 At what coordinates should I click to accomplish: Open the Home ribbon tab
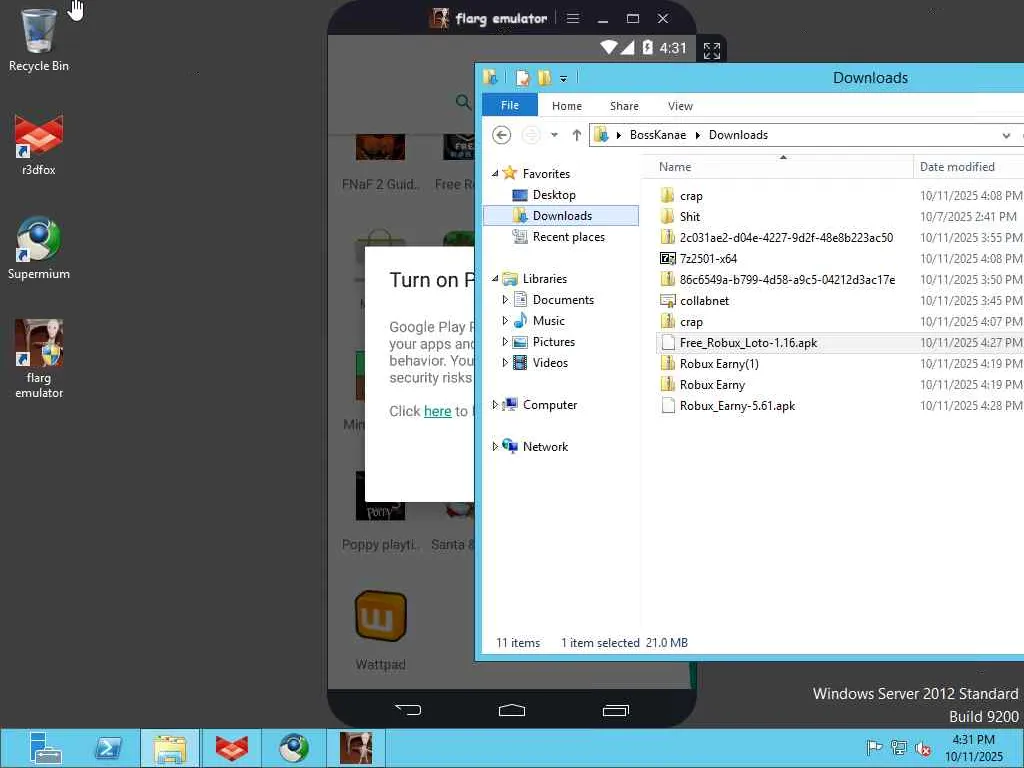click(x=566, y=106)
